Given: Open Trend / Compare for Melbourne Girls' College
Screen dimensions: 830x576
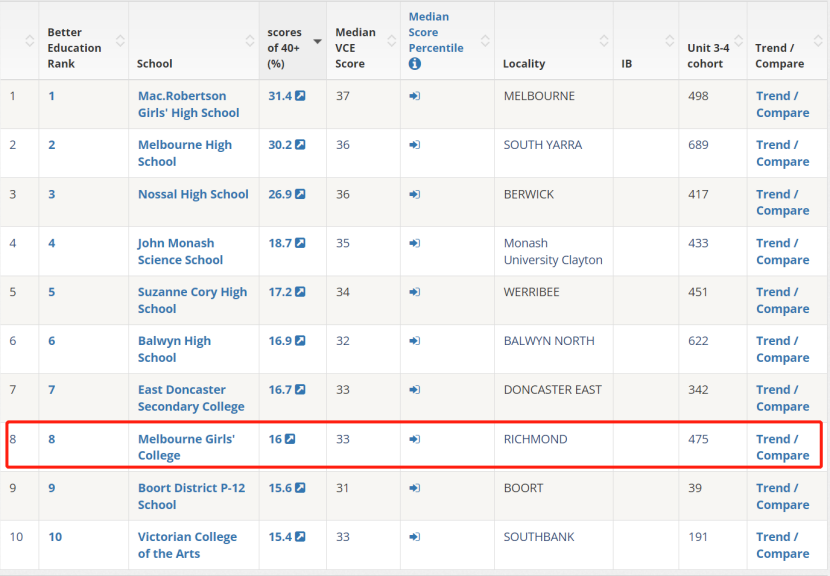Looking at the screenshot, I should point(782,447).
